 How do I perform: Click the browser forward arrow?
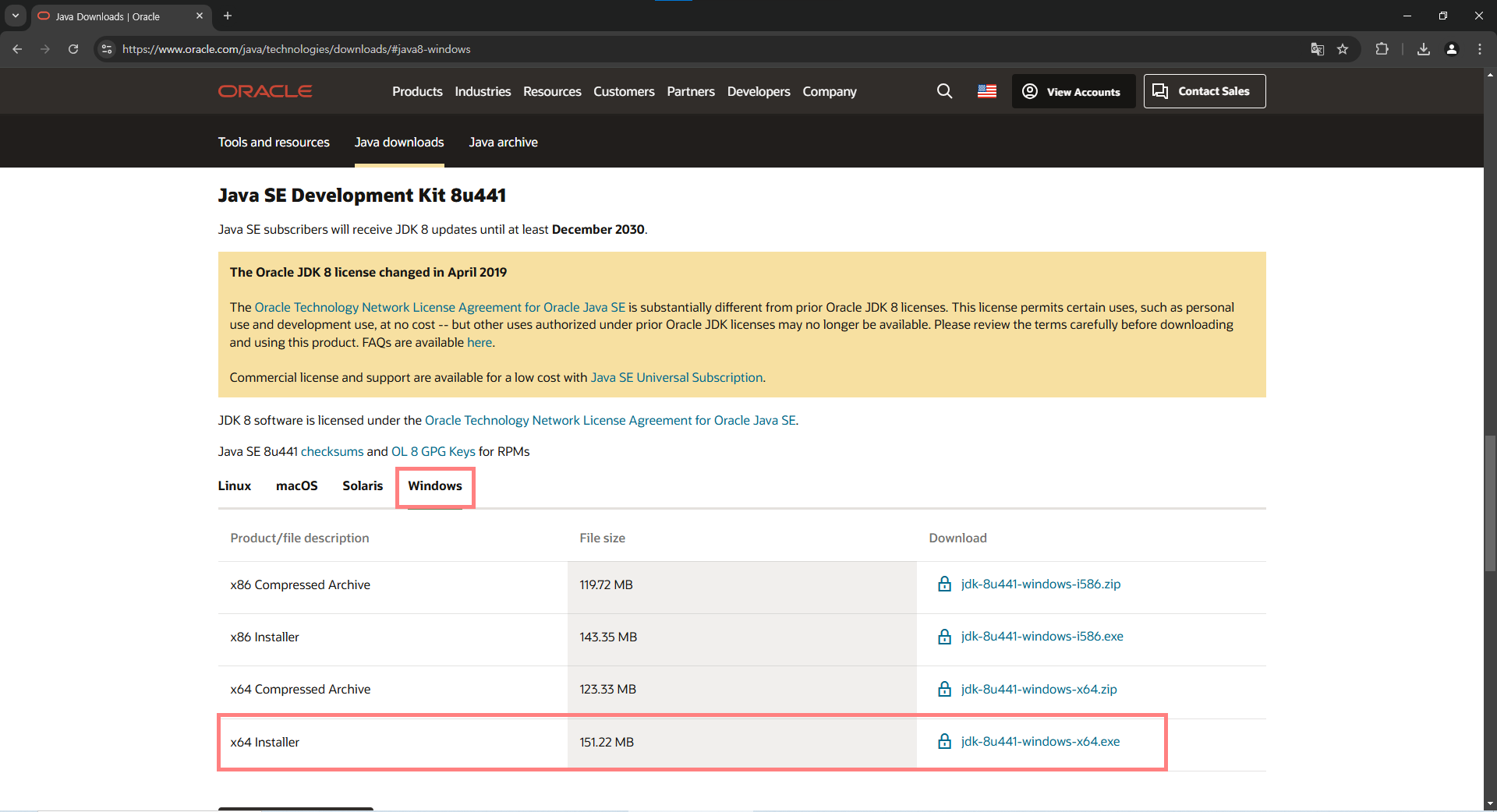click(45, 49)
